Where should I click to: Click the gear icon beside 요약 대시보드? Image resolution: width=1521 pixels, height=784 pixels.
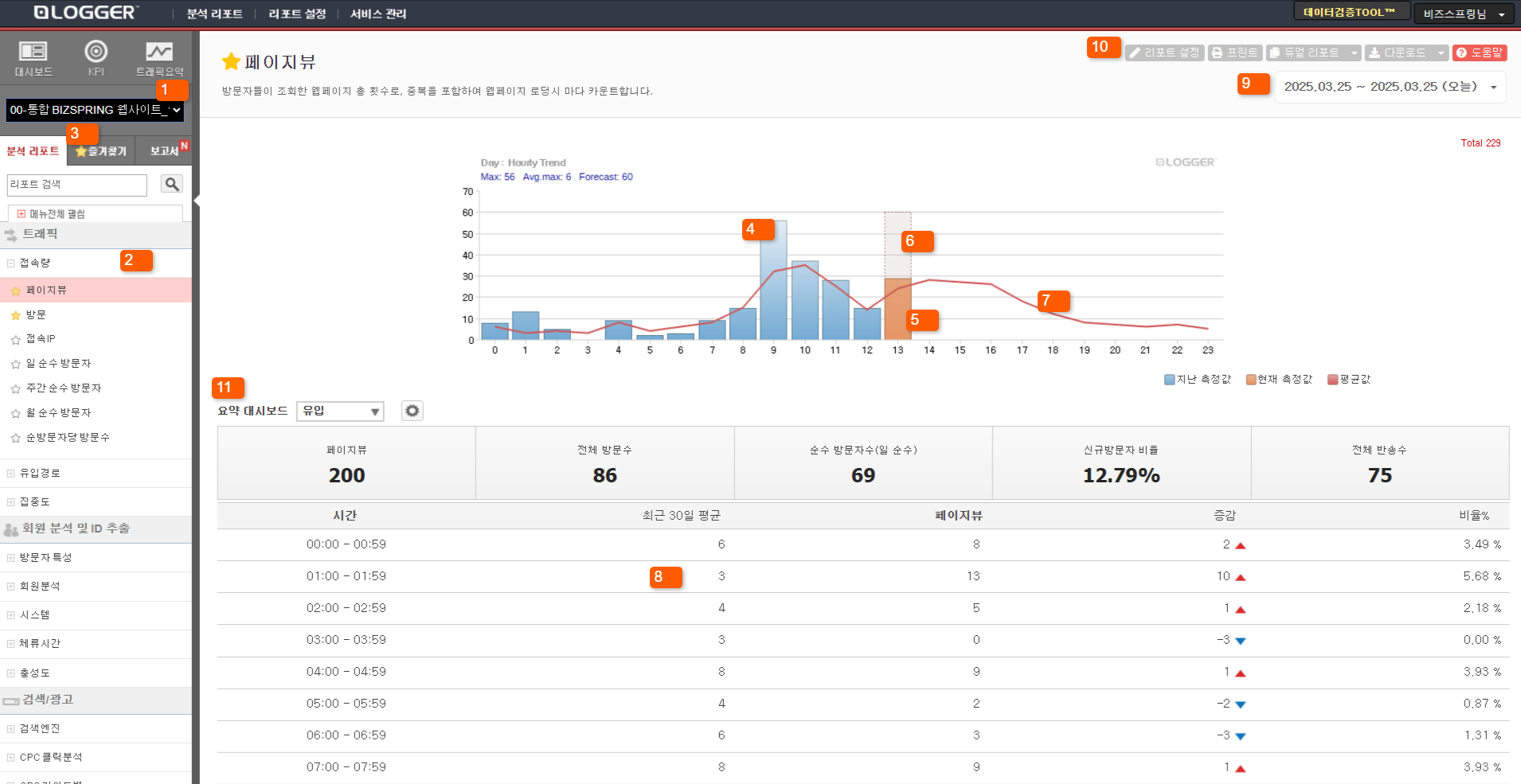(412, 411)
